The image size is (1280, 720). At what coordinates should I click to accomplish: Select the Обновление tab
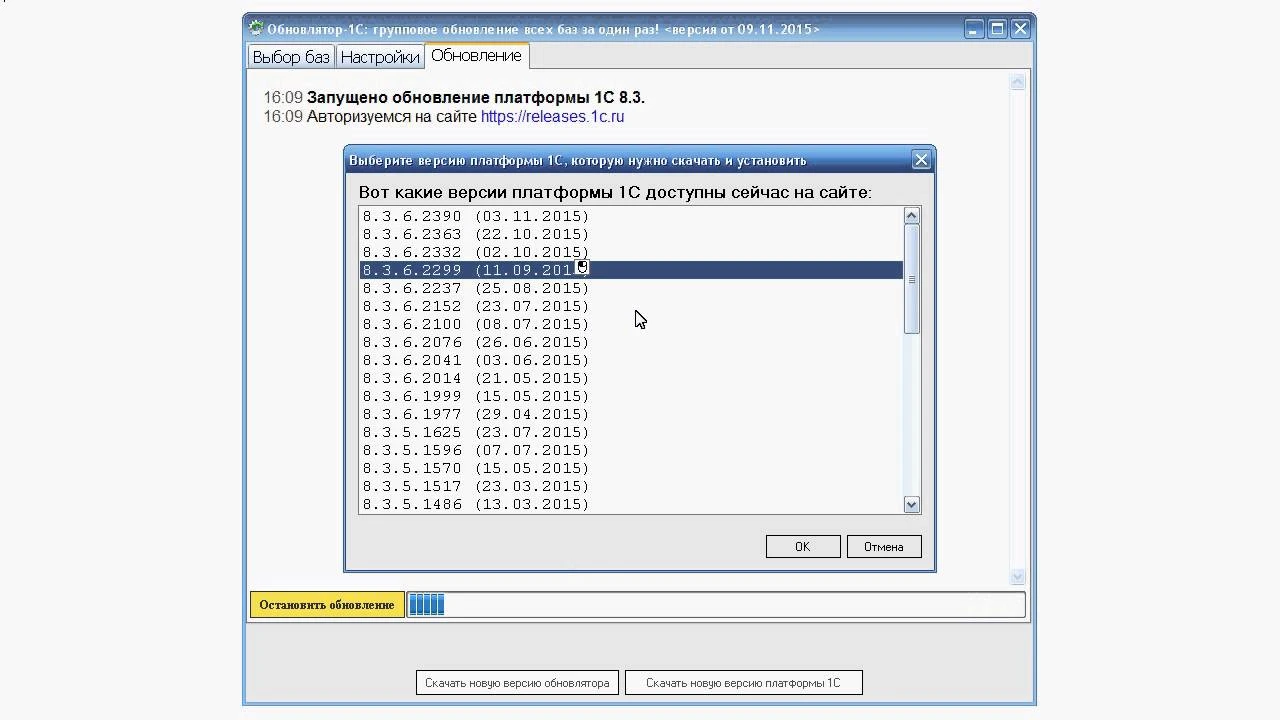(x=476, y=56)
